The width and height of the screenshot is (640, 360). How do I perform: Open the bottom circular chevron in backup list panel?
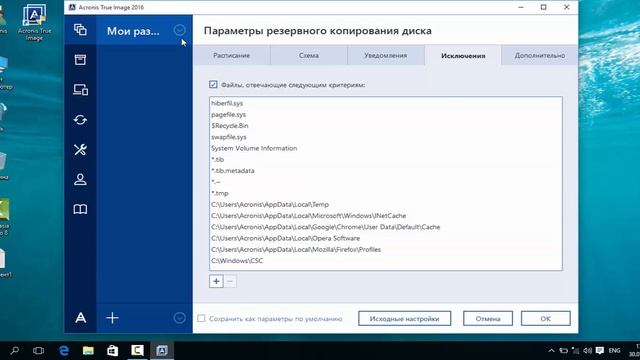pyautogui.click(x=179, y=318)
